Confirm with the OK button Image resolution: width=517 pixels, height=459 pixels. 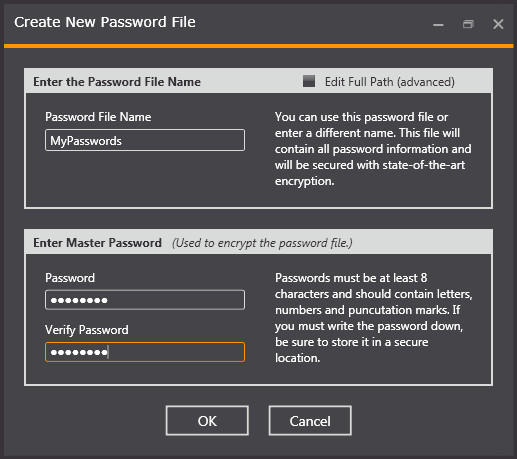pos(207,421)
